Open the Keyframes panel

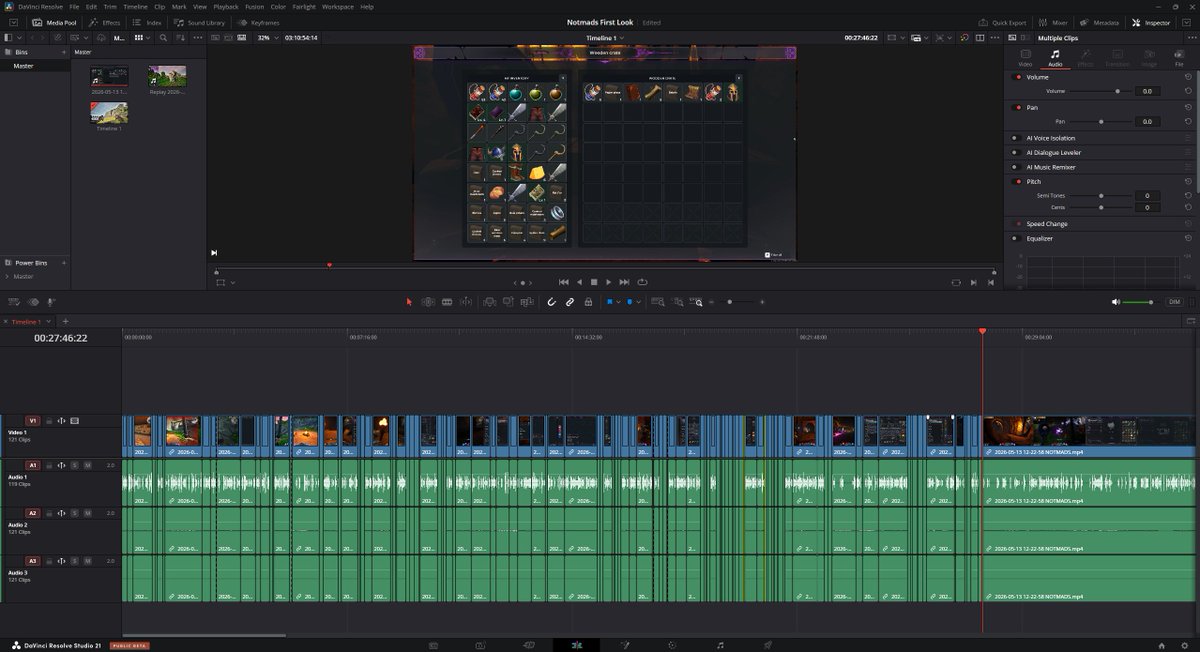(x=258, y=22)
